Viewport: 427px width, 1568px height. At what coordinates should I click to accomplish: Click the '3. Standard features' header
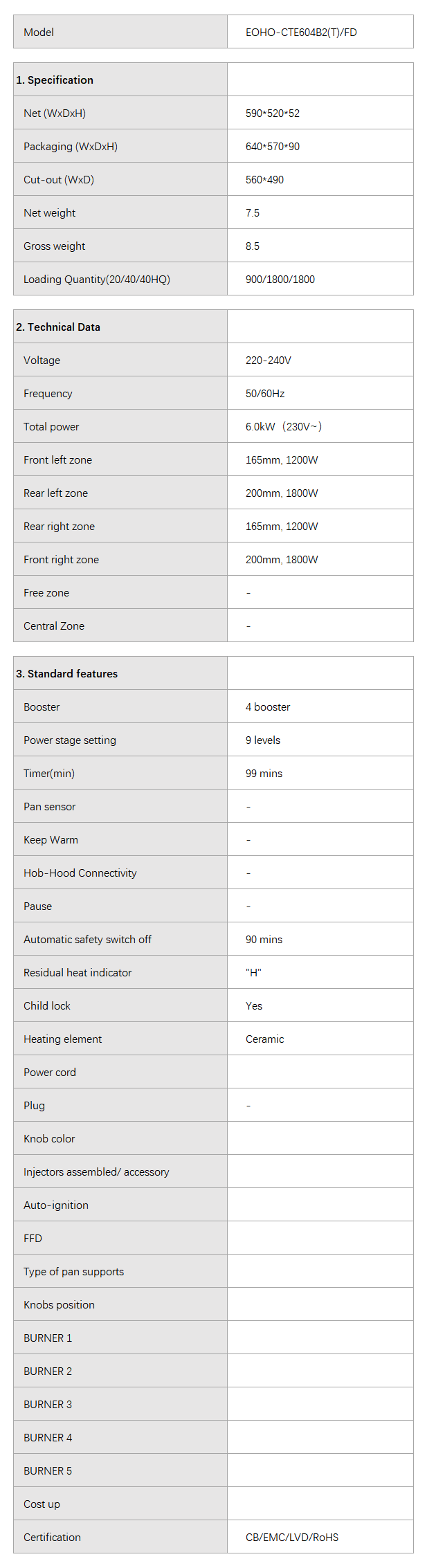pos(67,674)
